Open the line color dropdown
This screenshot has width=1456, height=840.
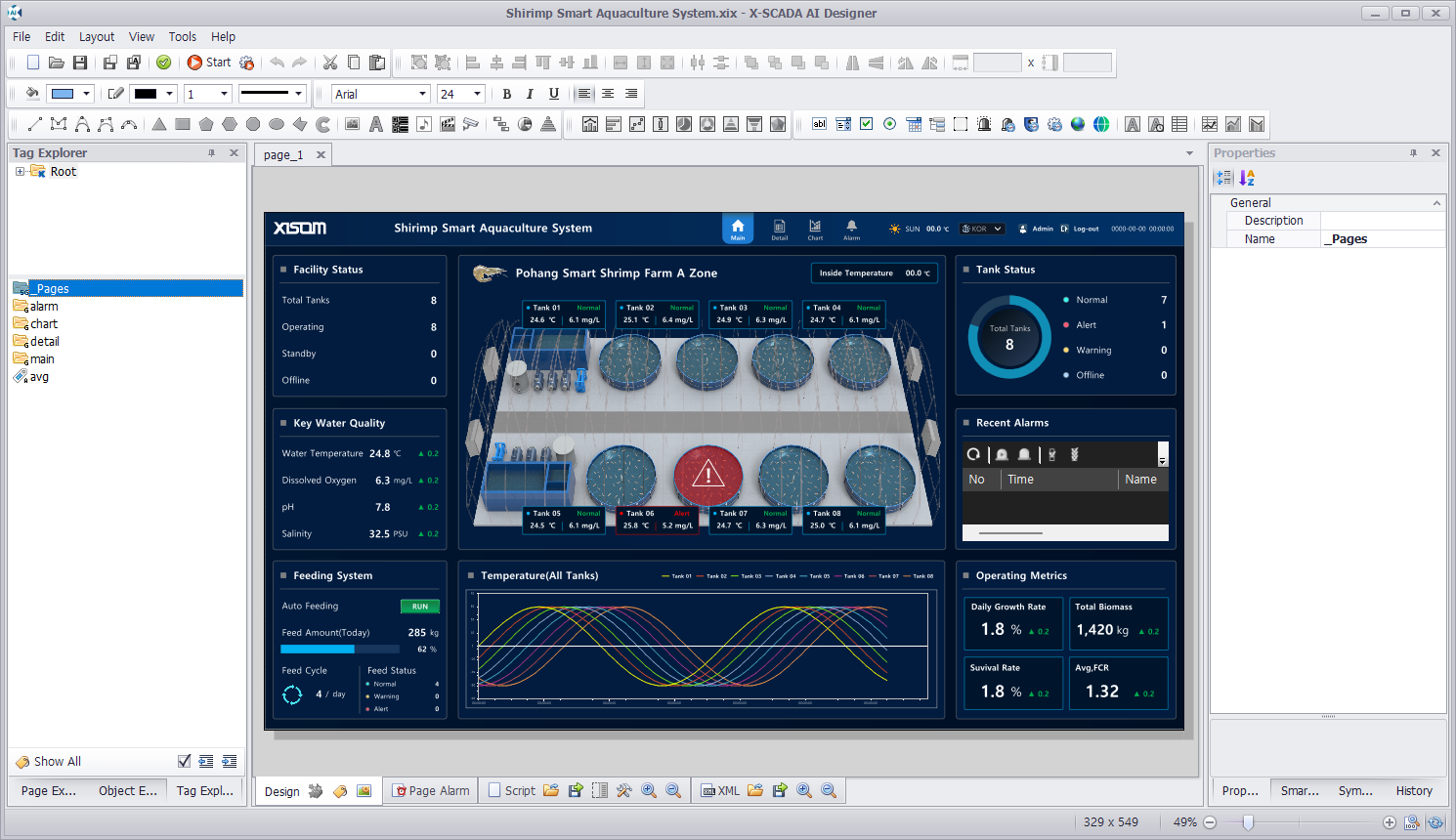[x=169, y=94]
